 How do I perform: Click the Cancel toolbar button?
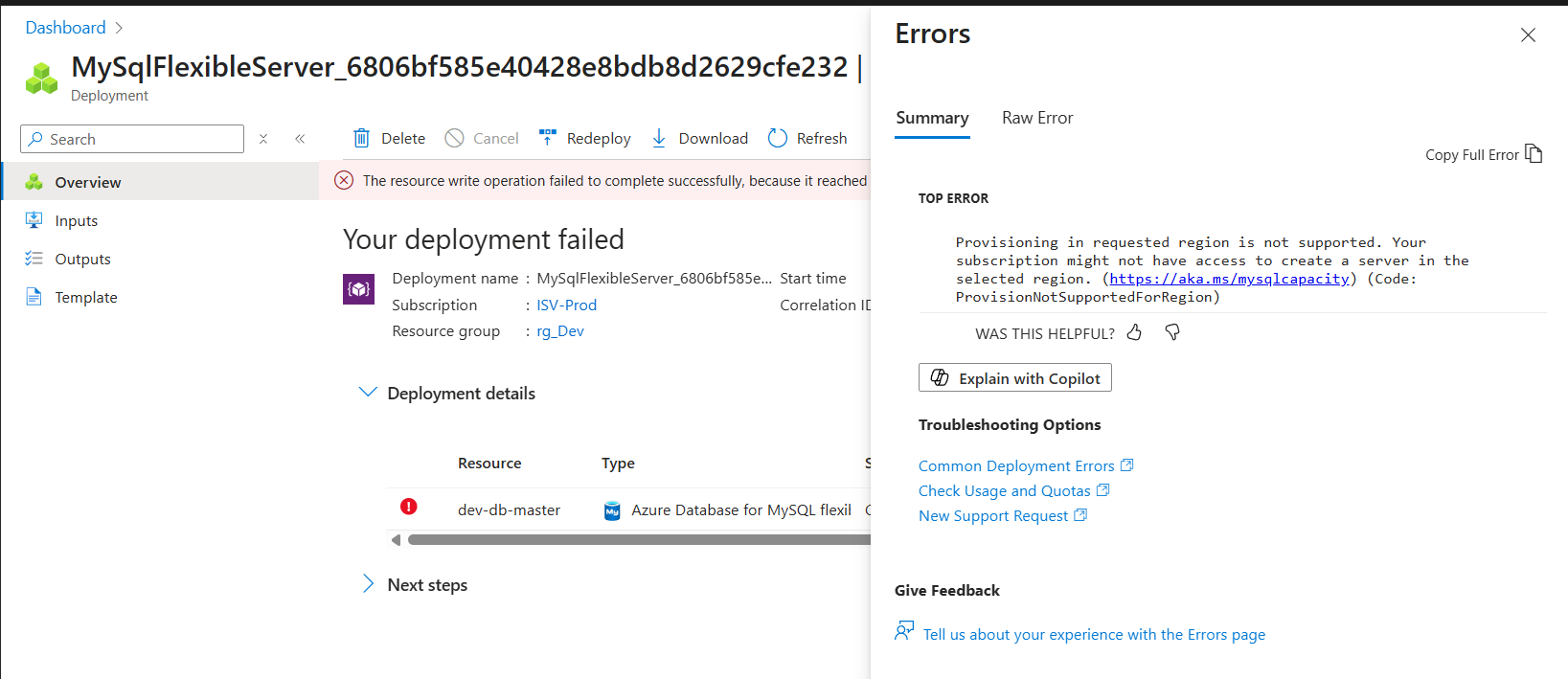tap(482, 138)
